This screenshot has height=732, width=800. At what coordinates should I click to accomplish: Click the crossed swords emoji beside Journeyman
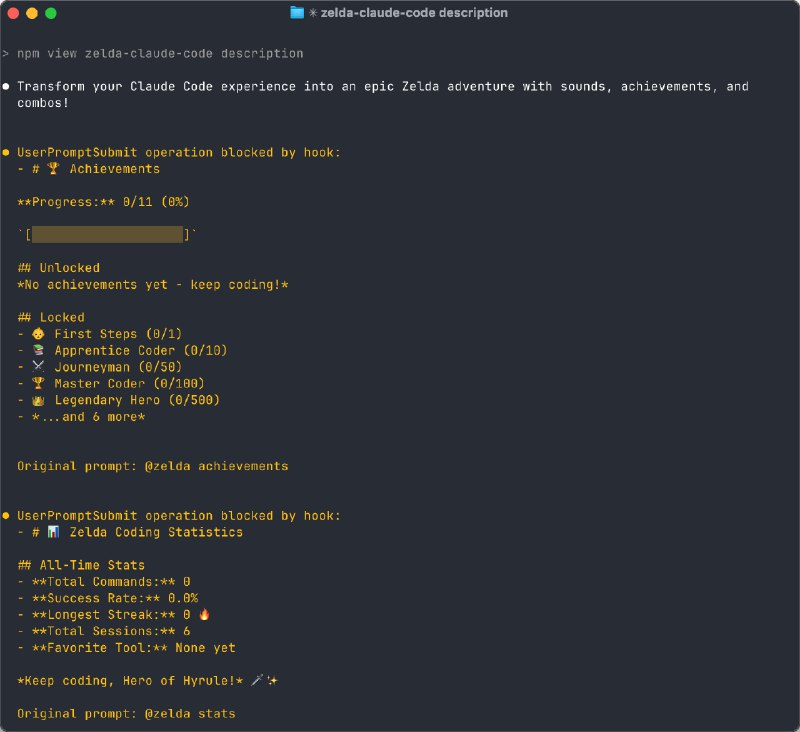click(38, 366)
